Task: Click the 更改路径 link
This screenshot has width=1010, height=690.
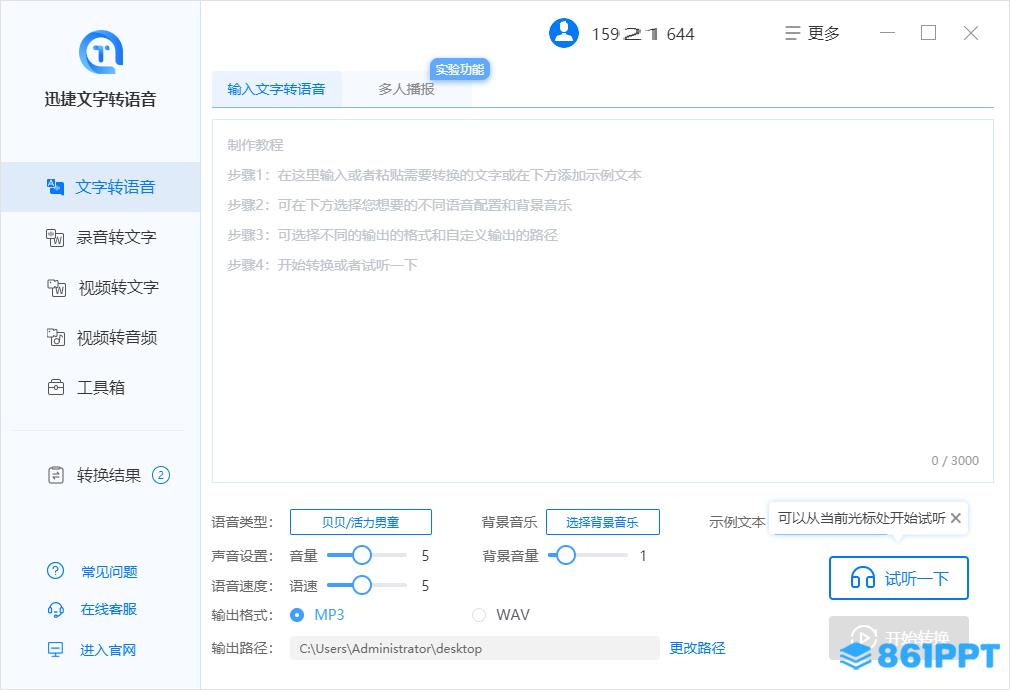Action: 698,648
